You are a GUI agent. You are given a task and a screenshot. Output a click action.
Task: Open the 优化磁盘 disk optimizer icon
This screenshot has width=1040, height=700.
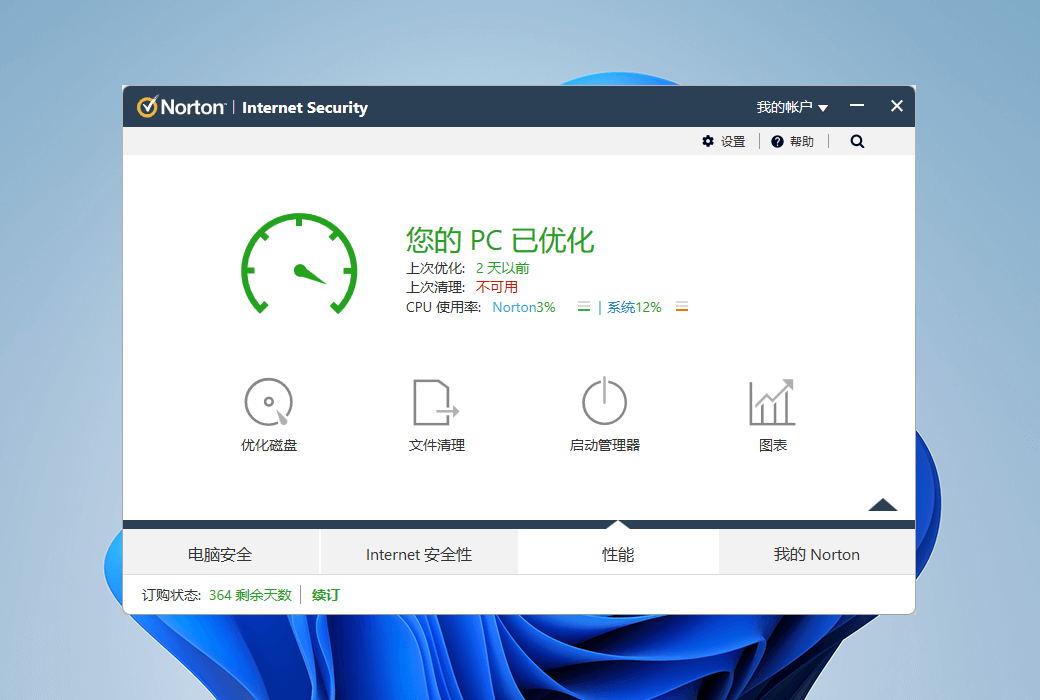tap(269, 401)
